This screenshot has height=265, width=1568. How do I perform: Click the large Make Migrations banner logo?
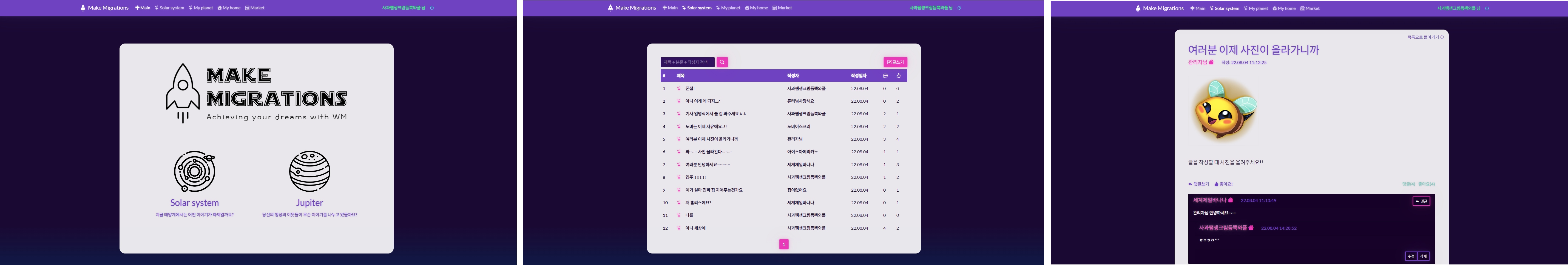click(x=256, y=94)
